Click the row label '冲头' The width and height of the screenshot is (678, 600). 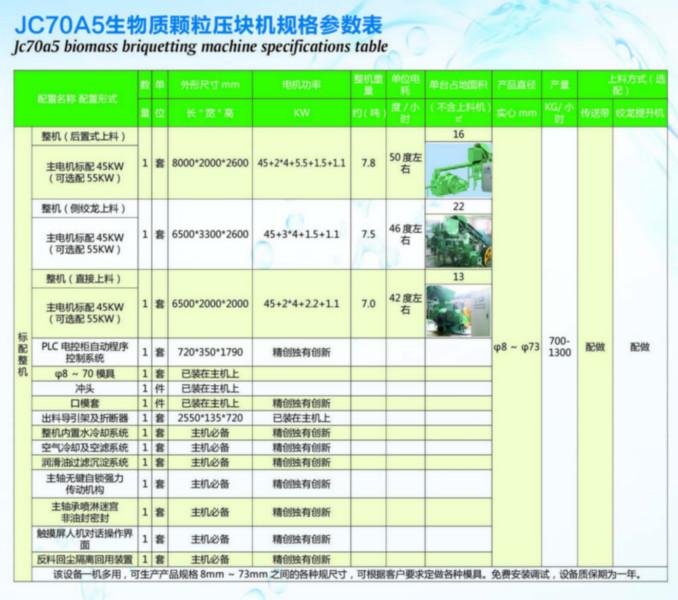(x=85, y=389)
